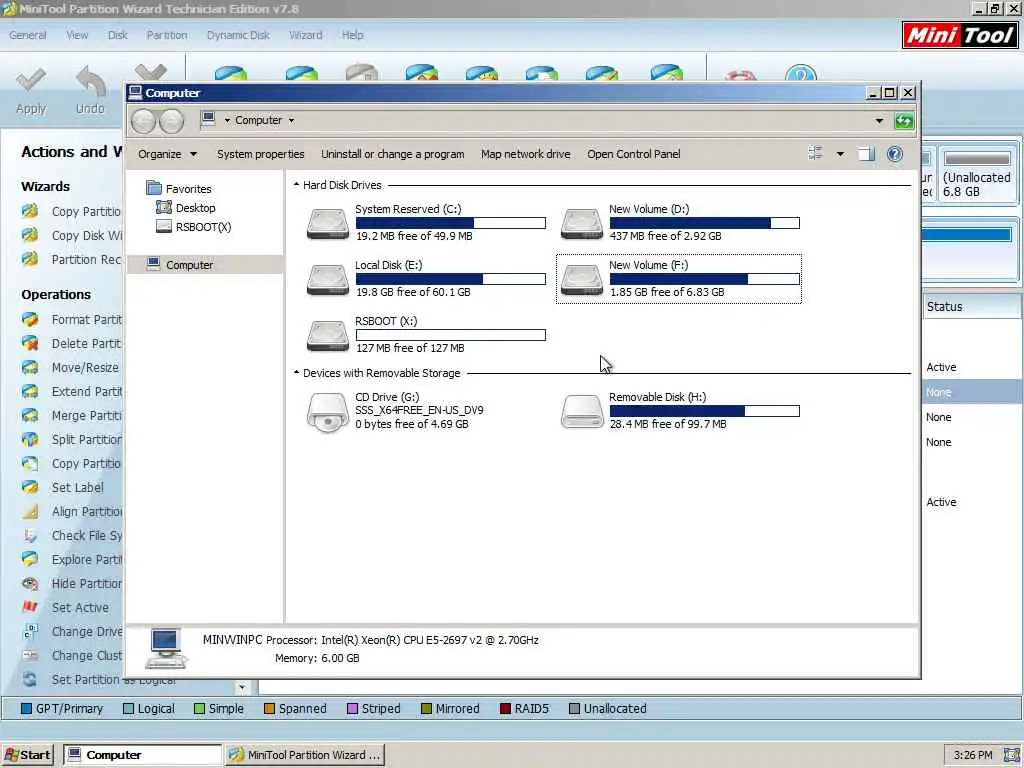Click Uninstall or change a program
Image resolution: width=1024 pixels, height=768 pixels.
coord(392,154)
